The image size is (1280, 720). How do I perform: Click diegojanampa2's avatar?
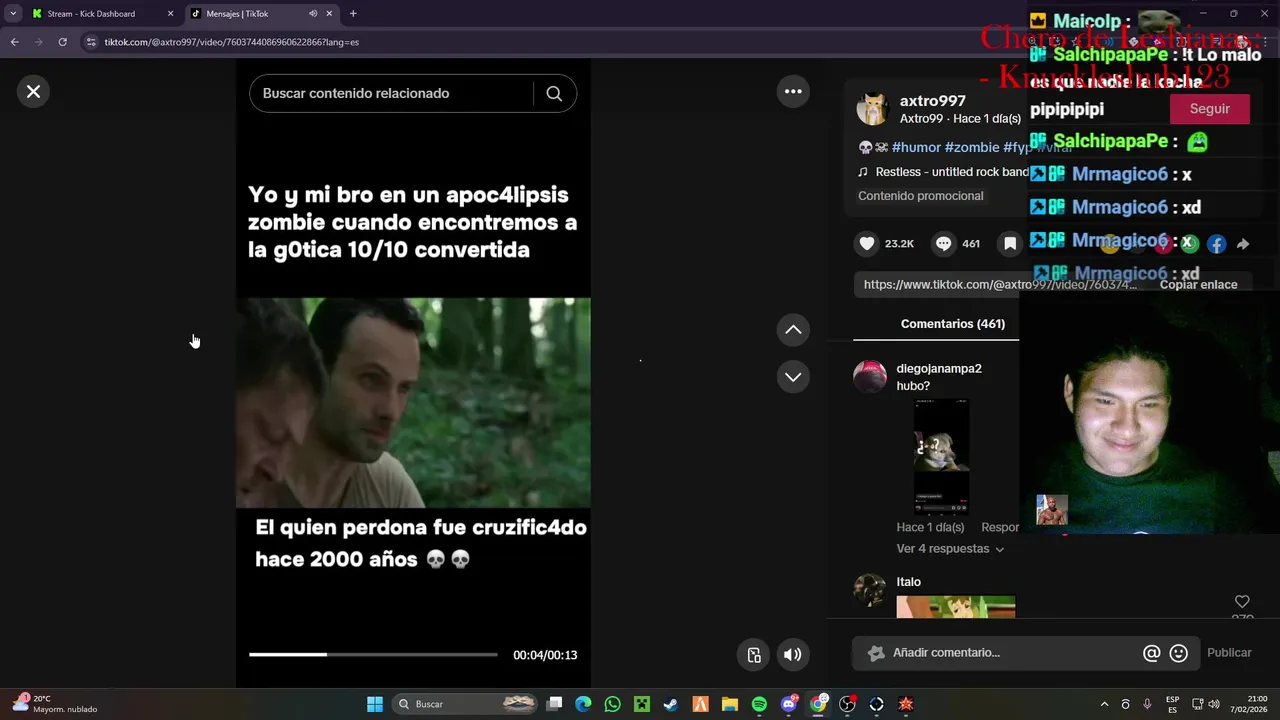click(869, 377)
